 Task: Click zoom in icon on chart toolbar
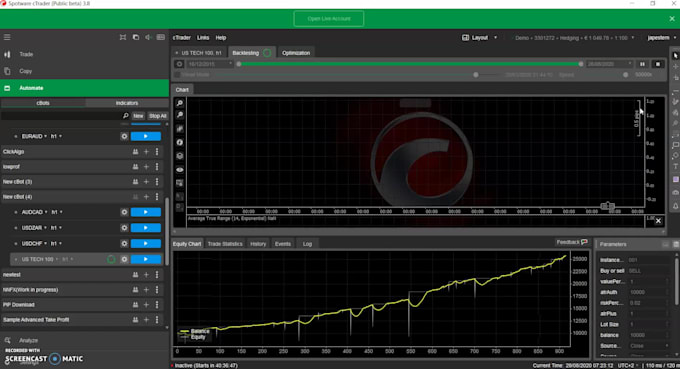[x=180, y=103]
